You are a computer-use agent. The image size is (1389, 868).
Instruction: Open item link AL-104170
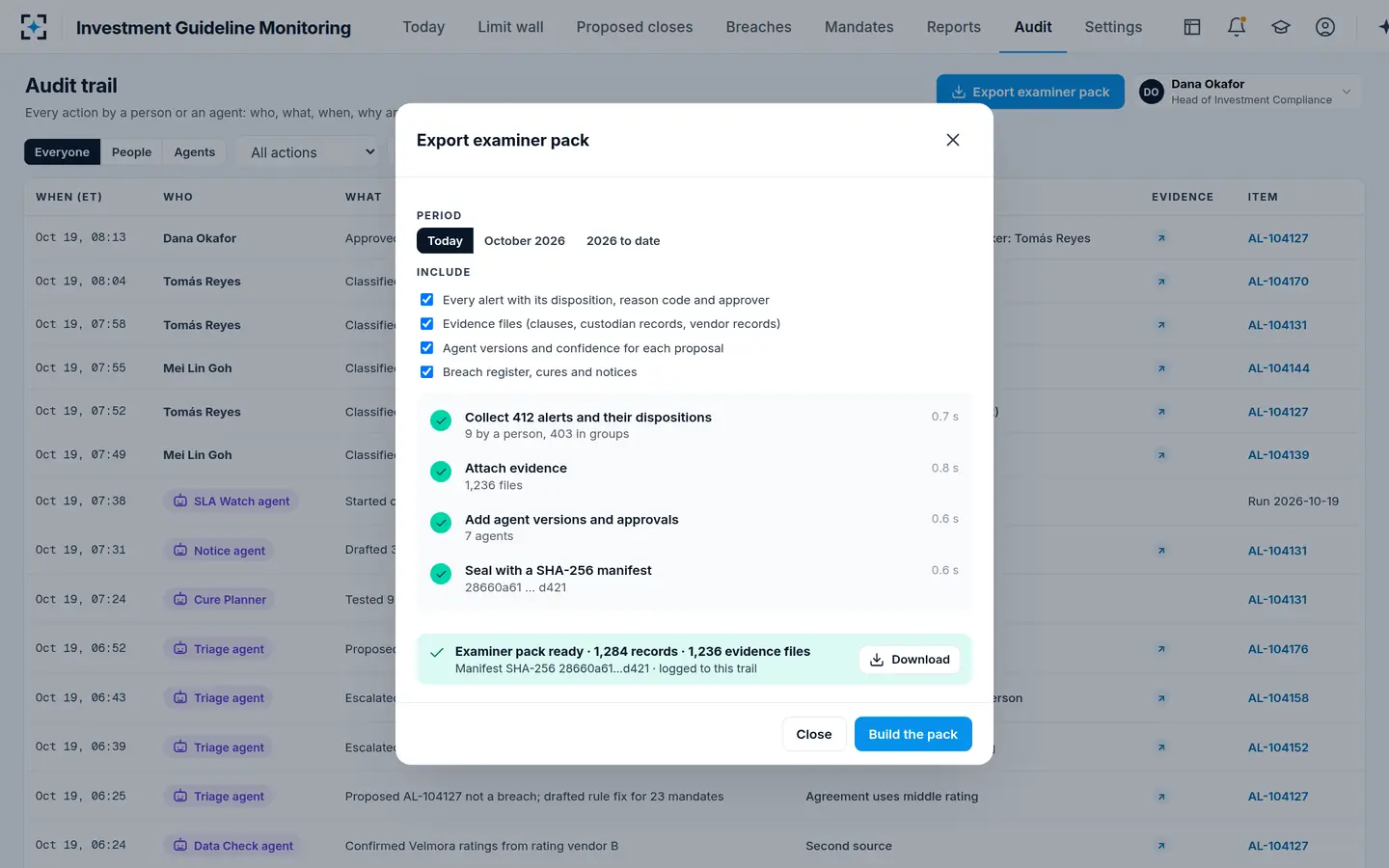coord(1278,282)
